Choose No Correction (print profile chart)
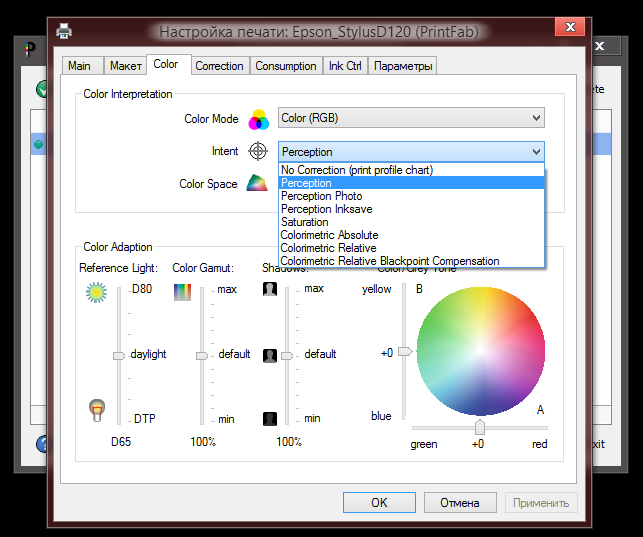 coord(411,170)
